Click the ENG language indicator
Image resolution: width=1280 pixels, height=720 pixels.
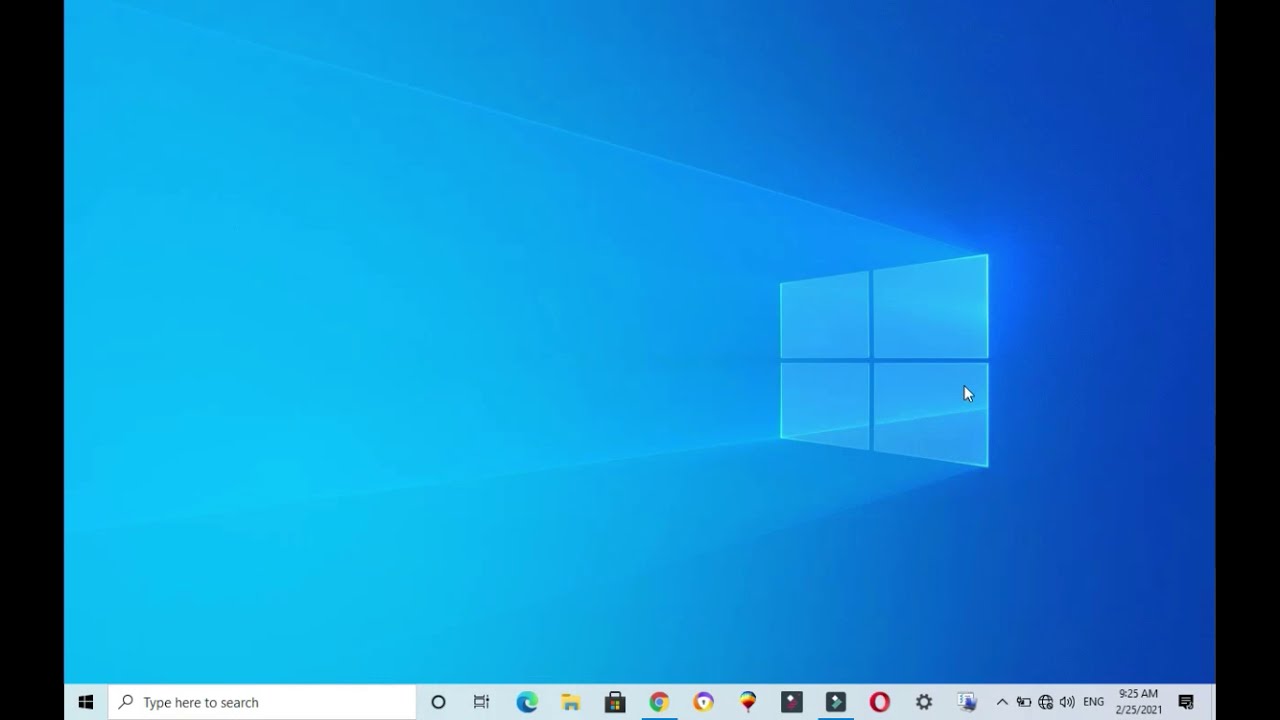pyautogui.click(x=1093, y=702)
